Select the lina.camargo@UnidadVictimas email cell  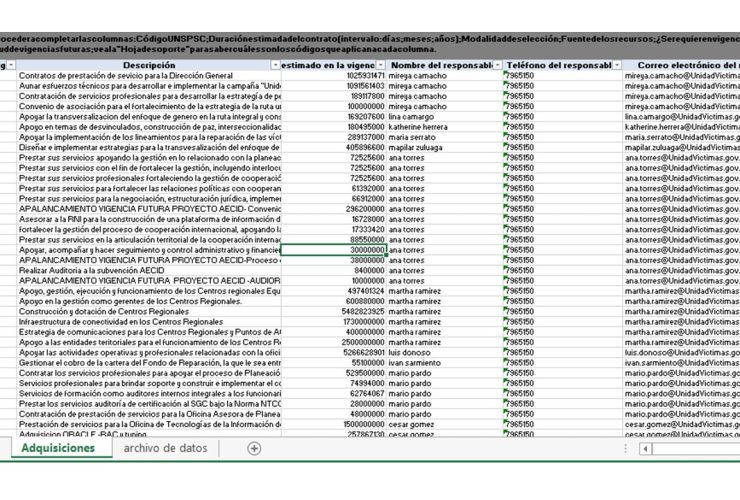coord(681,117)
